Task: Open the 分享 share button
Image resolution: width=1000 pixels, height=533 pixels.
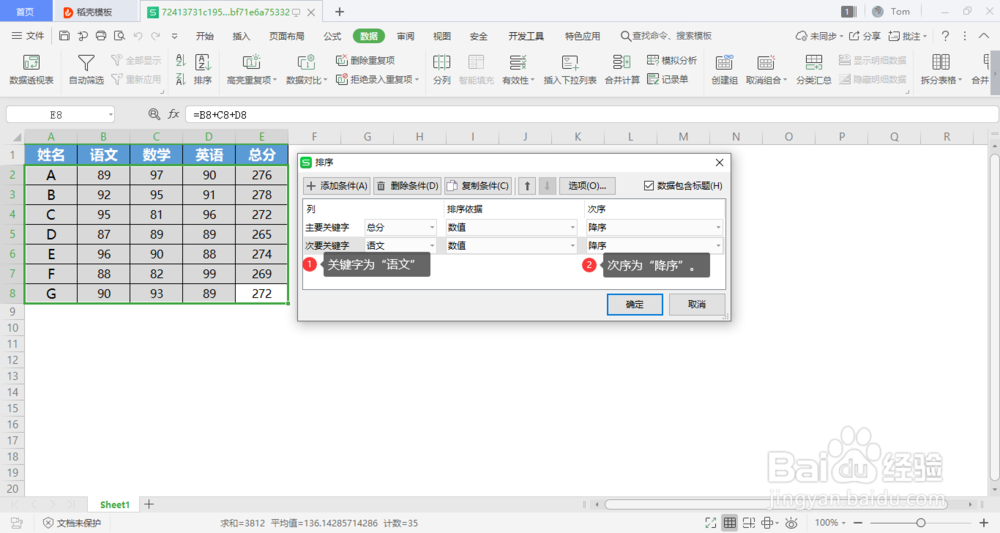Action: point(865,36)
